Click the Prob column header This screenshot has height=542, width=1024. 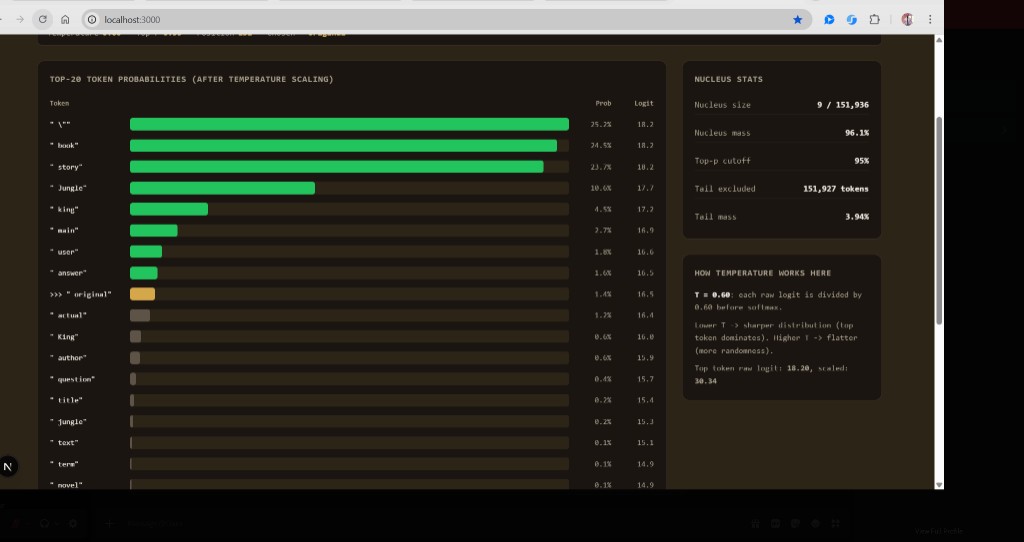pyautogui.click(x=603, y=103)
